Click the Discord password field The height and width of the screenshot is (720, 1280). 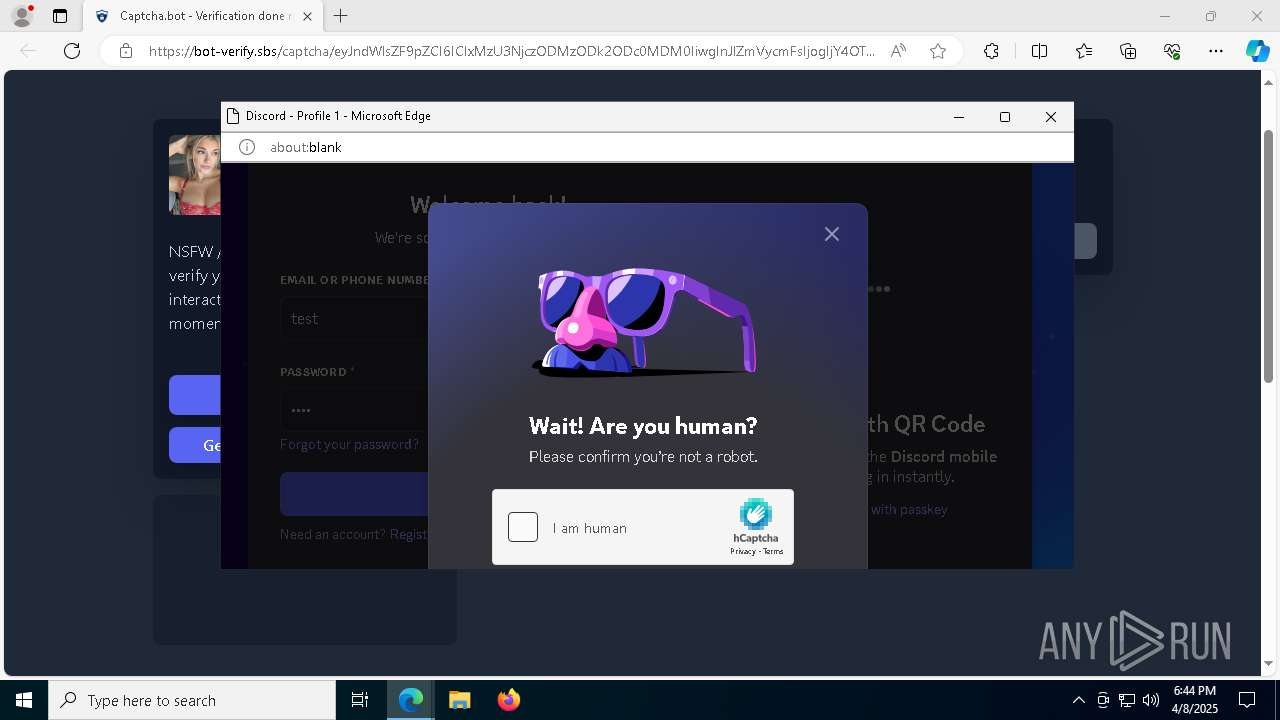pyautogui.click(x=355, y=410)
